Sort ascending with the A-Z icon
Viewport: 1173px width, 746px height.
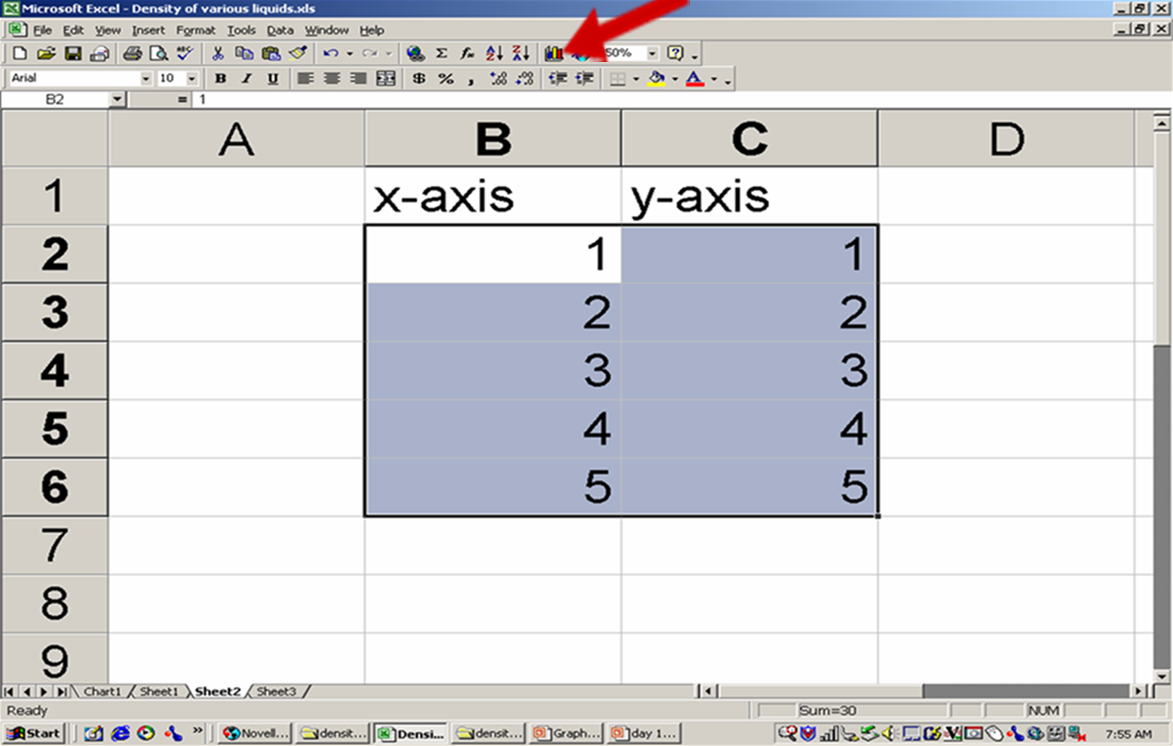(494, 53)
